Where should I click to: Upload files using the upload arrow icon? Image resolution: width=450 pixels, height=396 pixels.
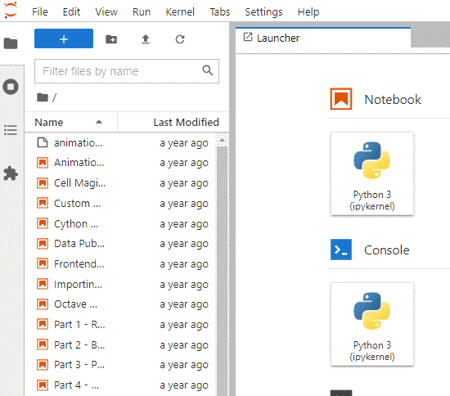pos(145,39)
